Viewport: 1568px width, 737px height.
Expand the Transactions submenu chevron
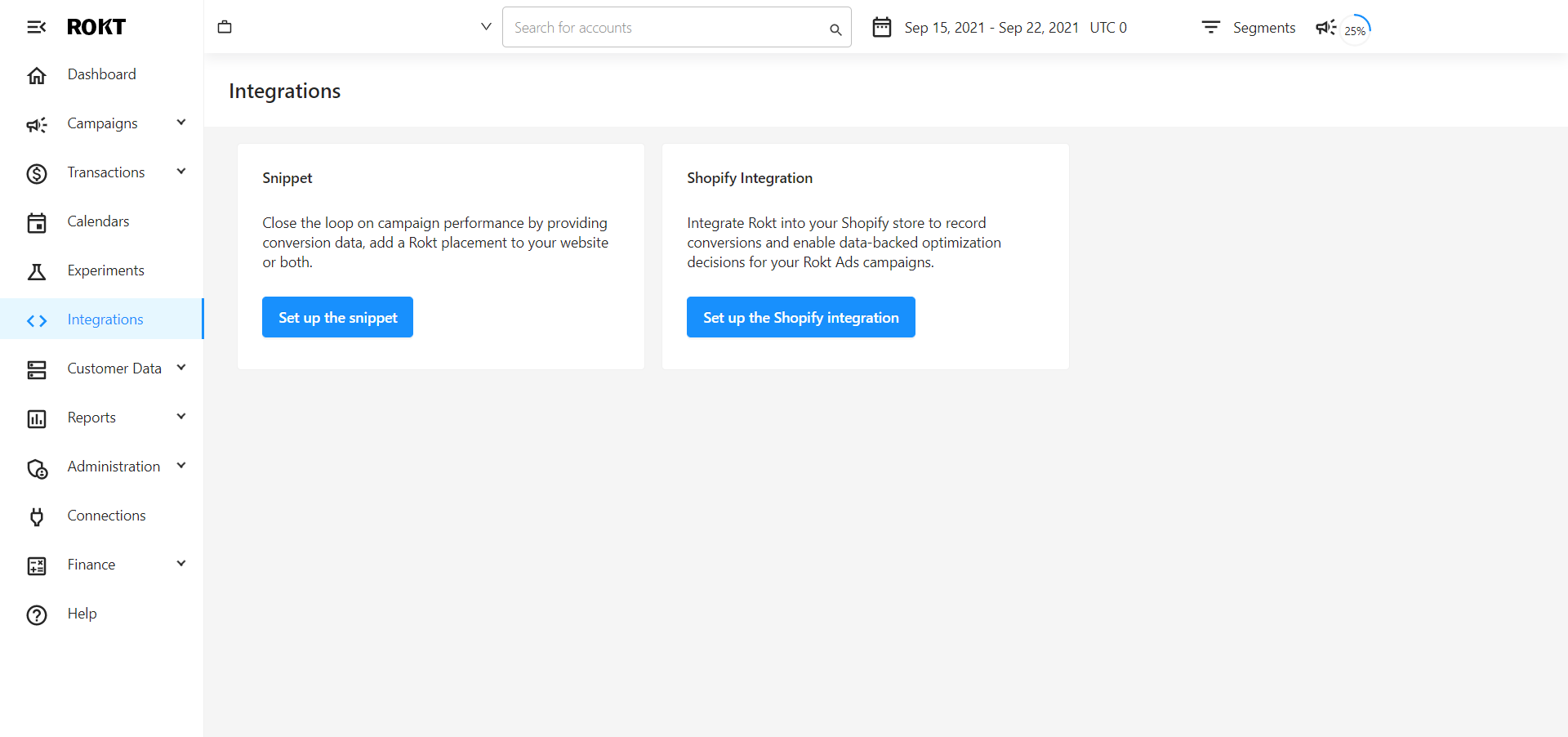click(x=181, y=172)
